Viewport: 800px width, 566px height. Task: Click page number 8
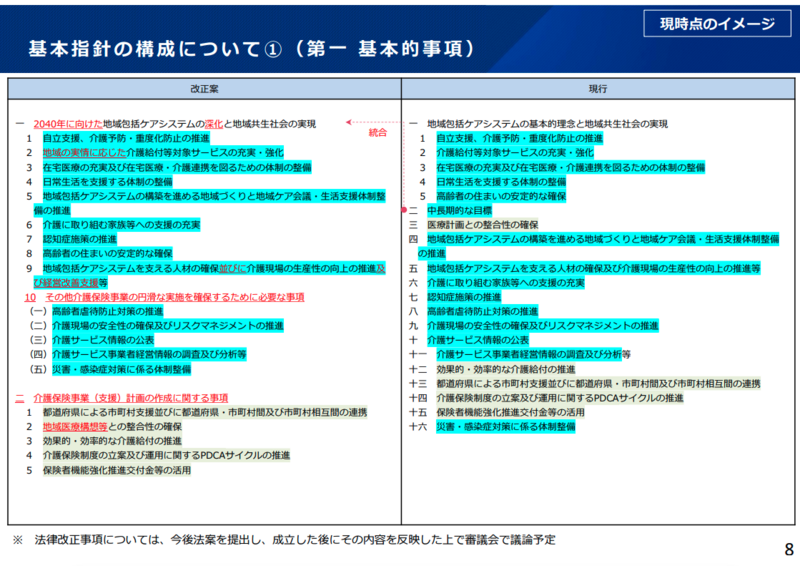pos(788,549)
